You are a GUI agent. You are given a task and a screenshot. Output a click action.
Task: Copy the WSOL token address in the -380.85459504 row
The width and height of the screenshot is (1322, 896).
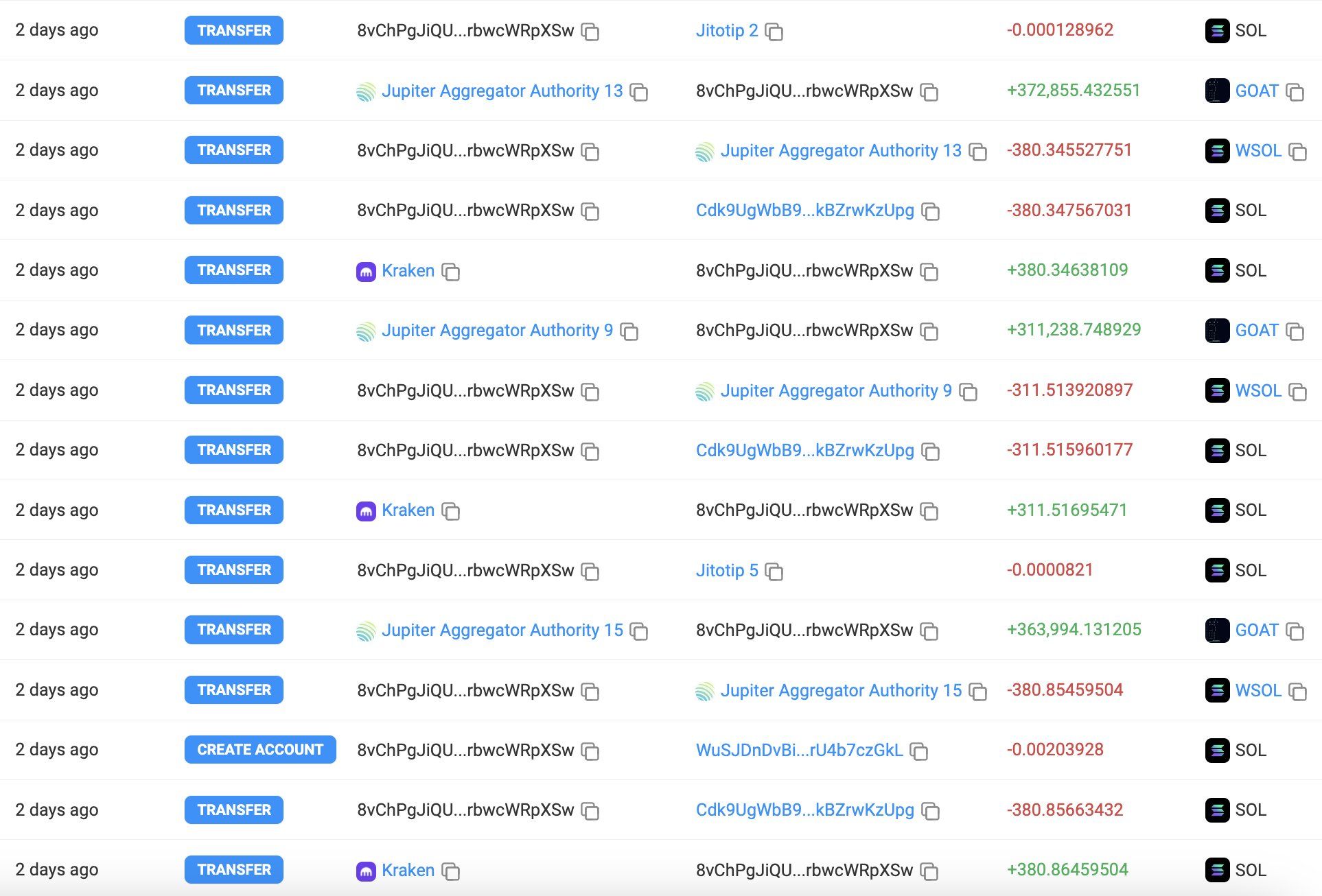coord(1297,692)
